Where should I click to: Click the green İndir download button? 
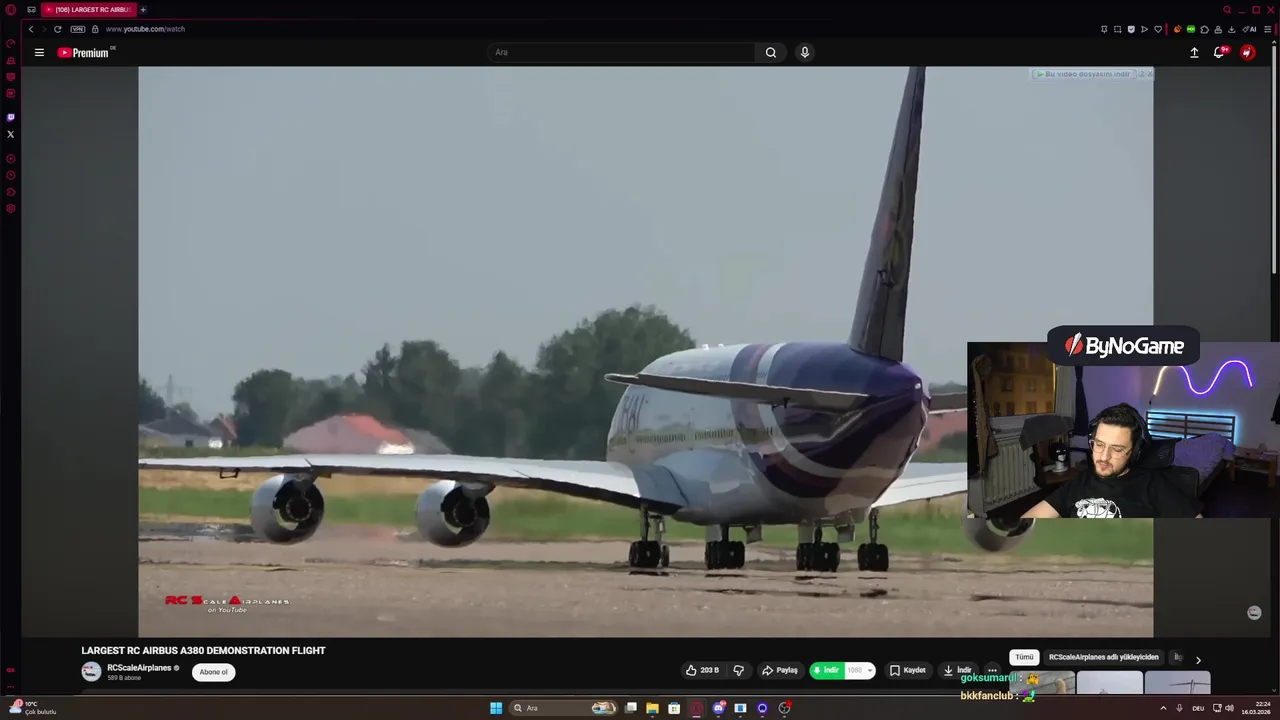826,670
